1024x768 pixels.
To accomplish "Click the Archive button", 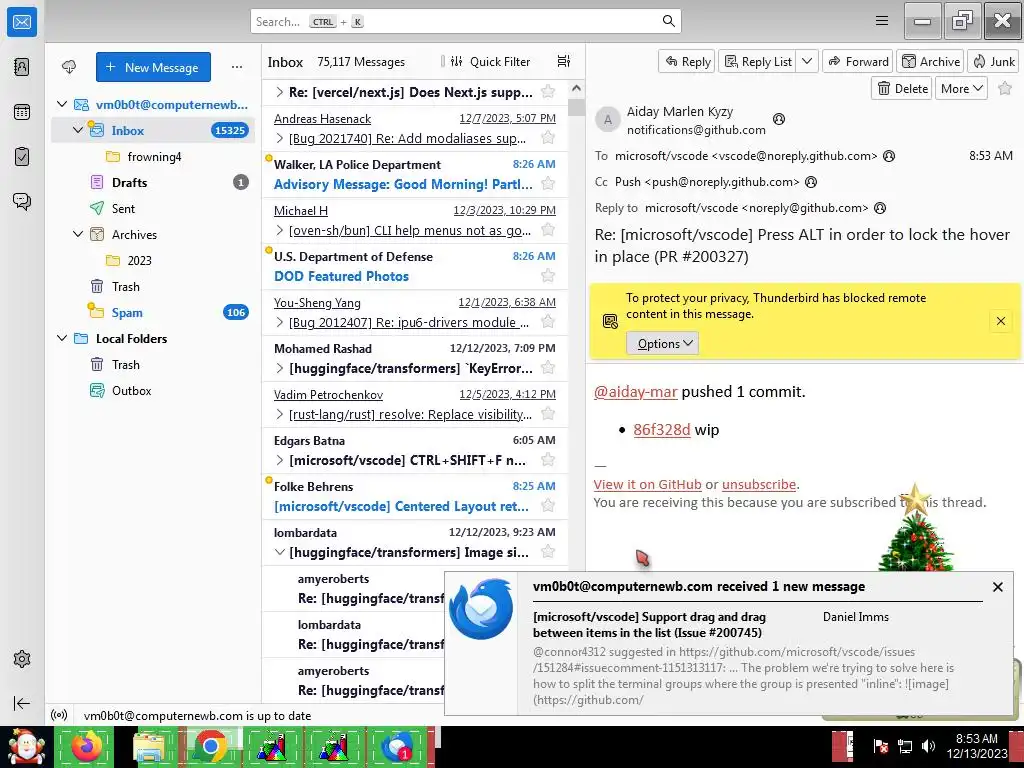I will click(x=931, y=61).
